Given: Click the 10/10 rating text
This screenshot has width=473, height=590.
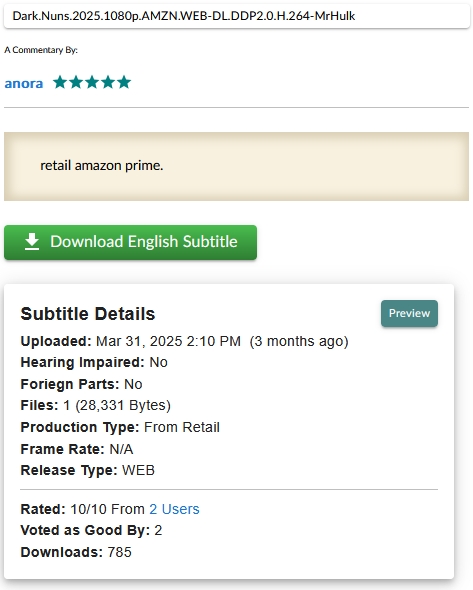Looking at the screenshot, I should (x=89, y=509).
